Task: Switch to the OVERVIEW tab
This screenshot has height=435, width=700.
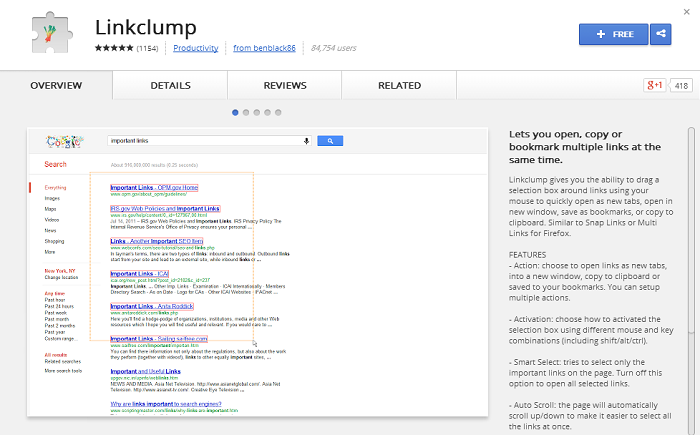Action: tap(56, 85)
